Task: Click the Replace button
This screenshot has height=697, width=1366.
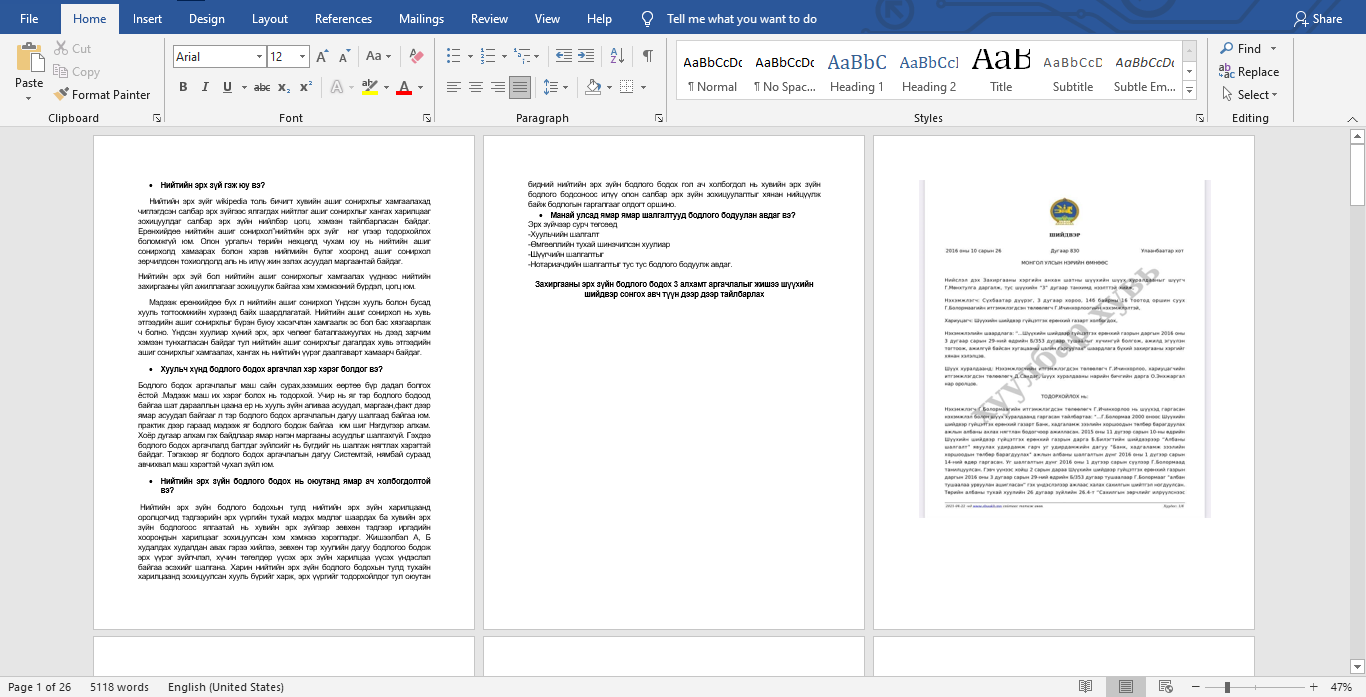Action: click(x=1248, y=71)
